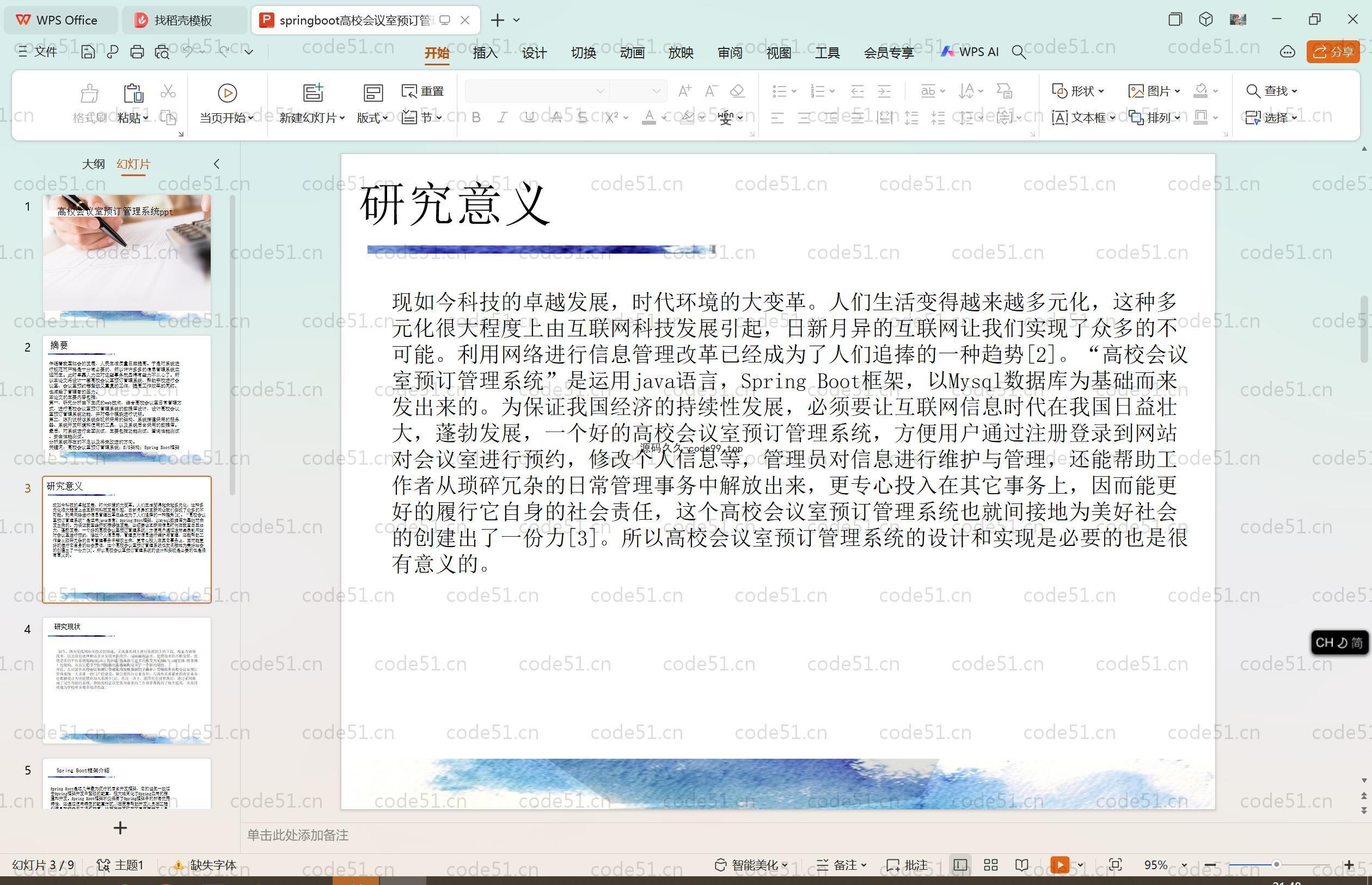This screenshot has width=1372, height=885.
Task: Select slide 2 摘要 thumbnail
Action: pyautogui.click(x=126, y=399)
